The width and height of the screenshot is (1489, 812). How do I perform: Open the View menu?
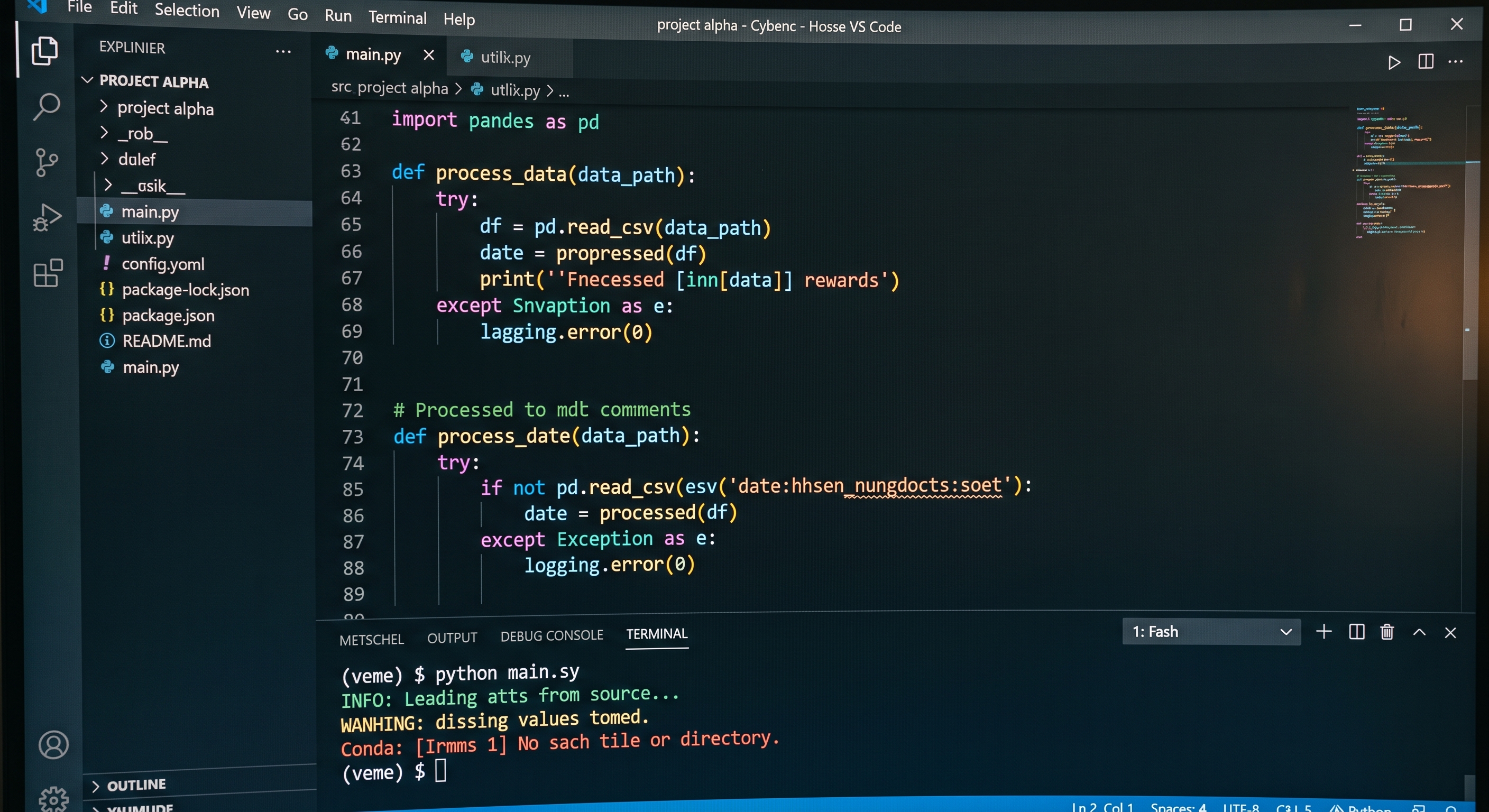pyautogui.click(x=253, y=13)
